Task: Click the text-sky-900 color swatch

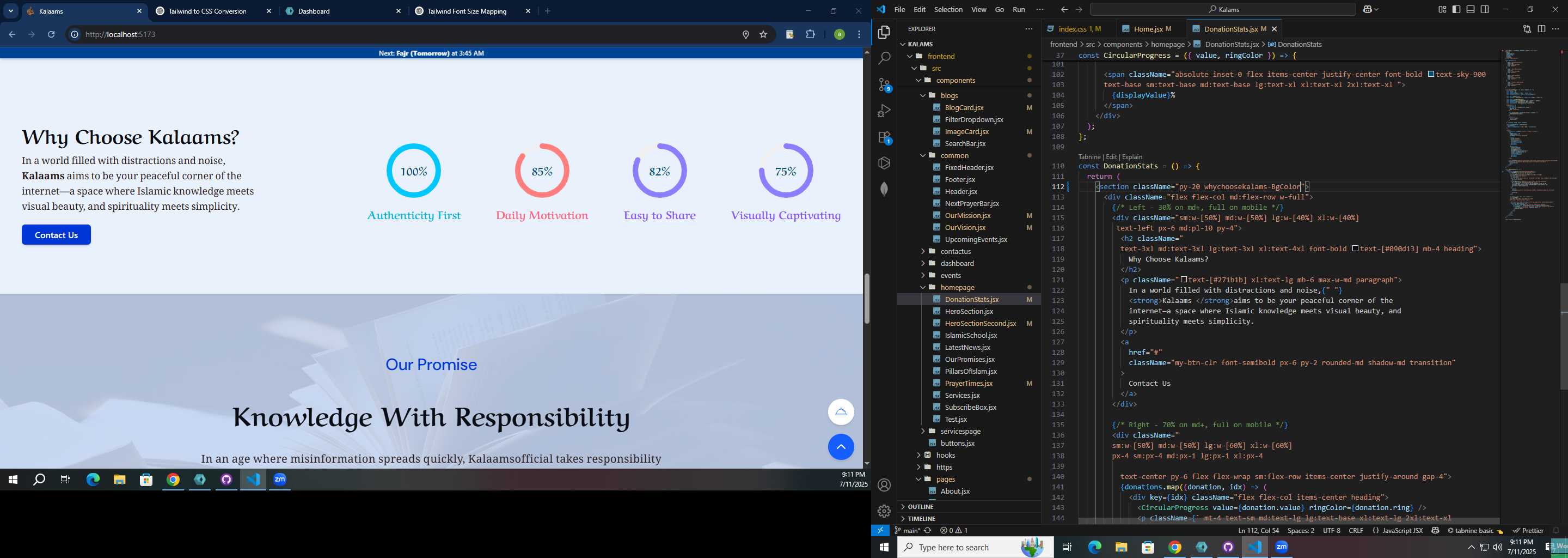Action: tap(1431, 74)
